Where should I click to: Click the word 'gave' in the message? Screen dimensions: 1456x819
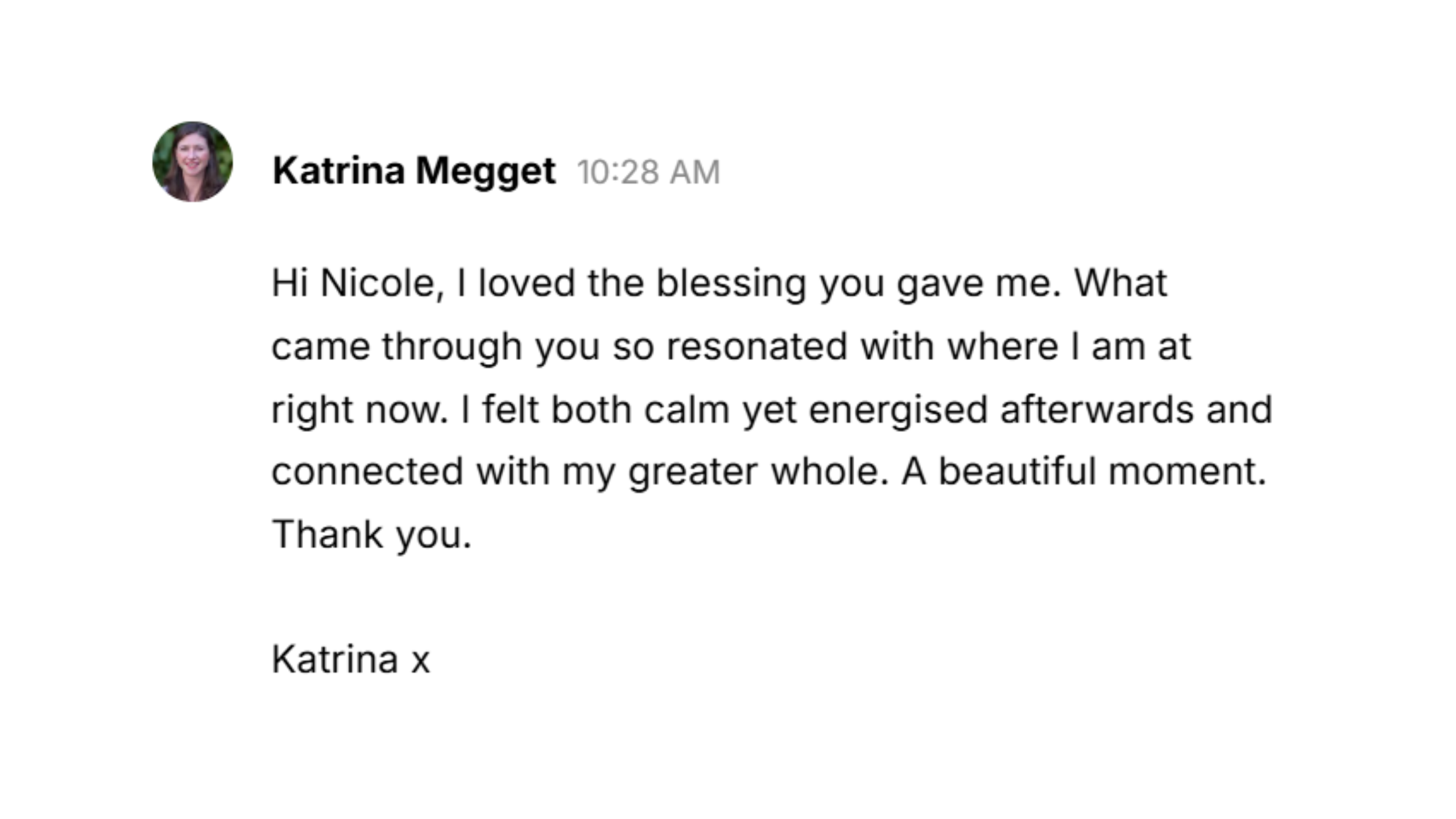[940, 283]
